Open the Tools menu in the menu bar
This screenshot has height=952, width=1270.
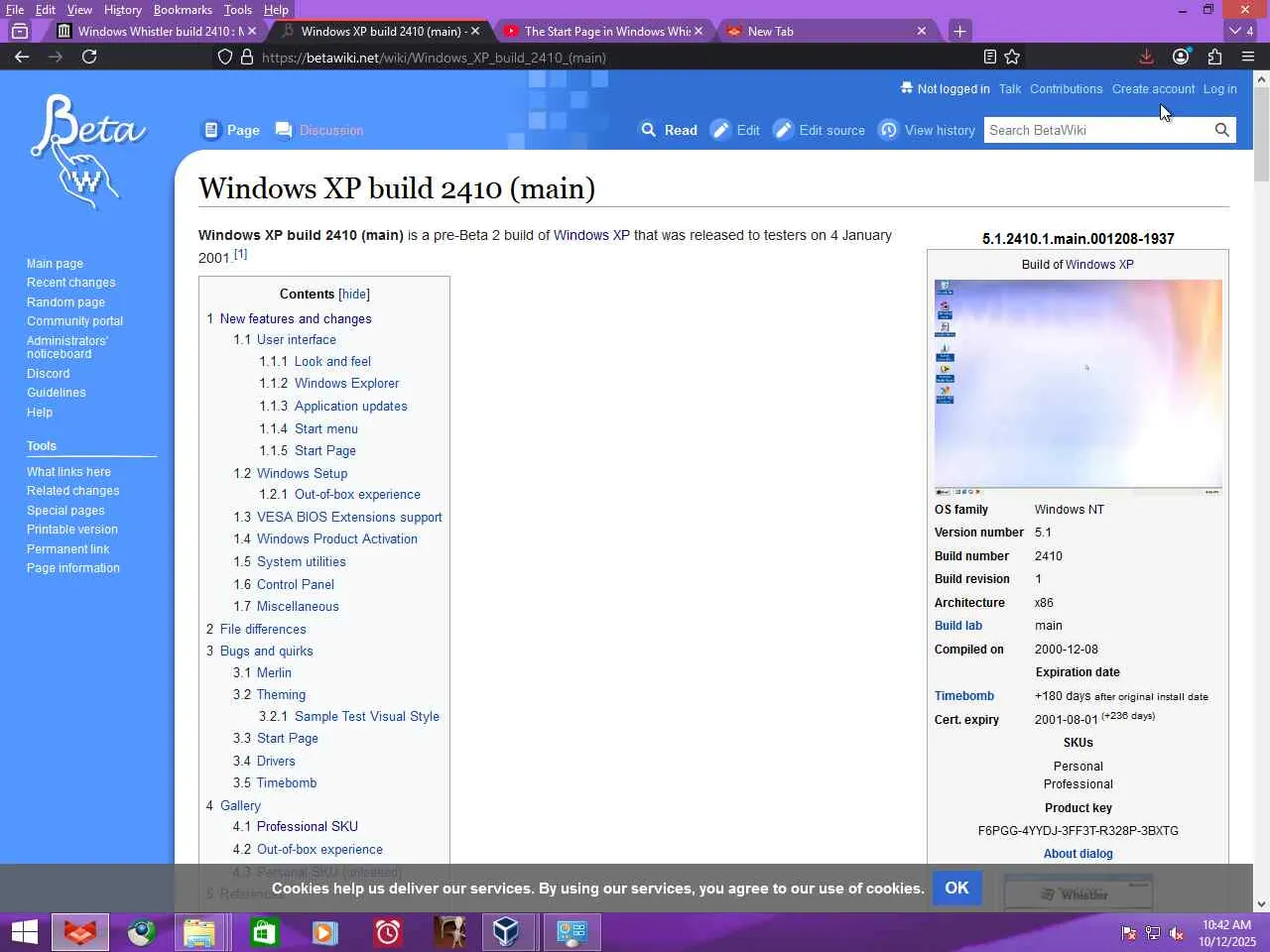(x=238, y=10)
